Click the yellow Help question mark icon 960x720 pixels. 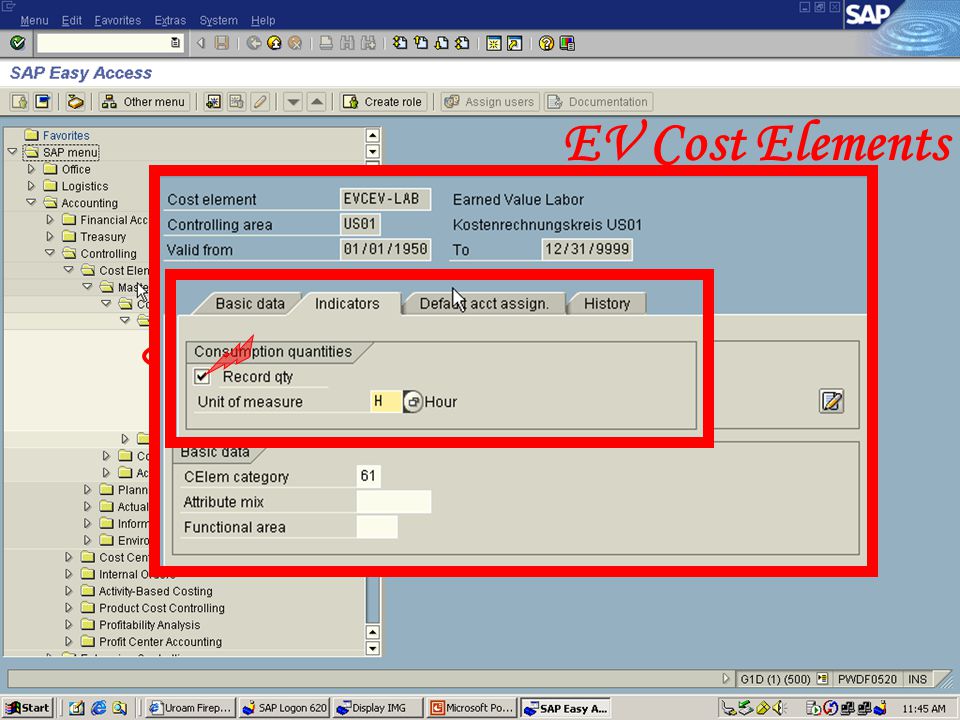coord(546,43)
